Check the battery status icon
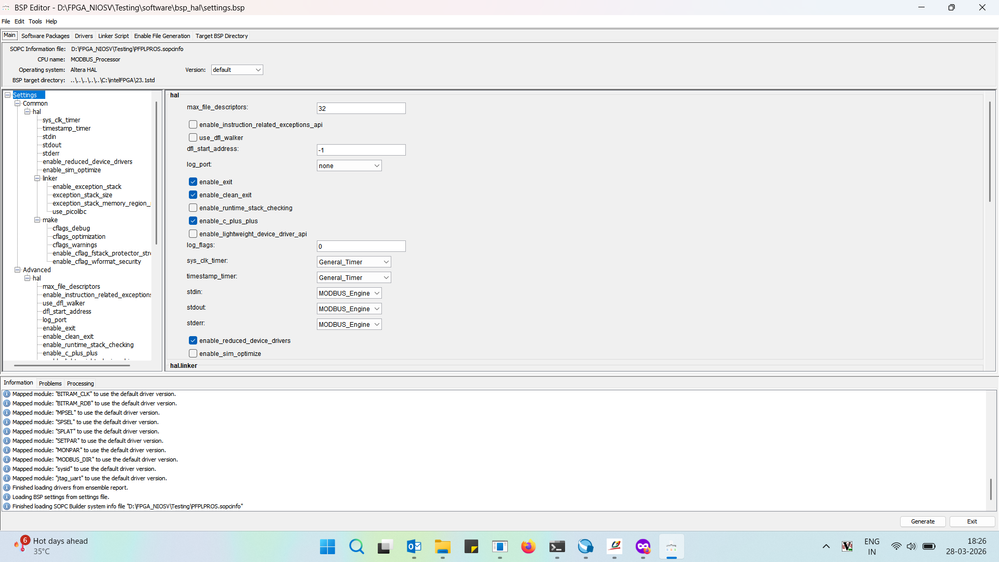 coord(929,547)
